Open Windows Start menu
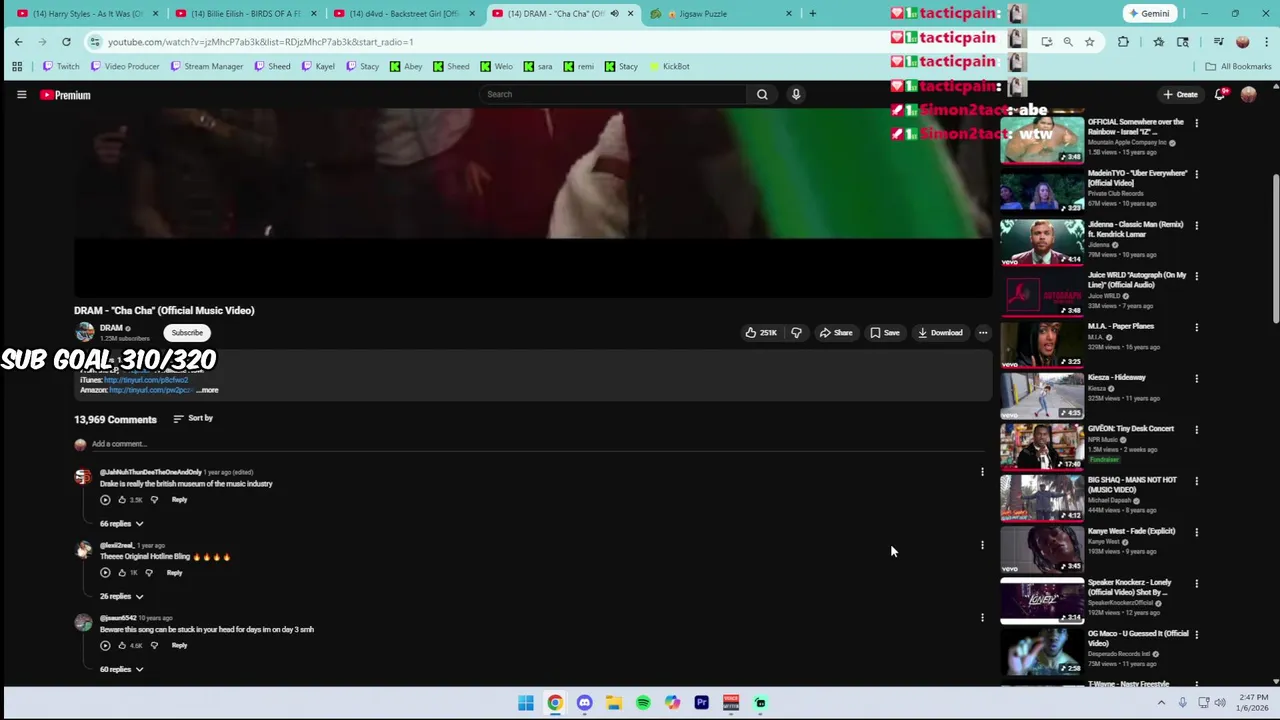 coord(526,703)
